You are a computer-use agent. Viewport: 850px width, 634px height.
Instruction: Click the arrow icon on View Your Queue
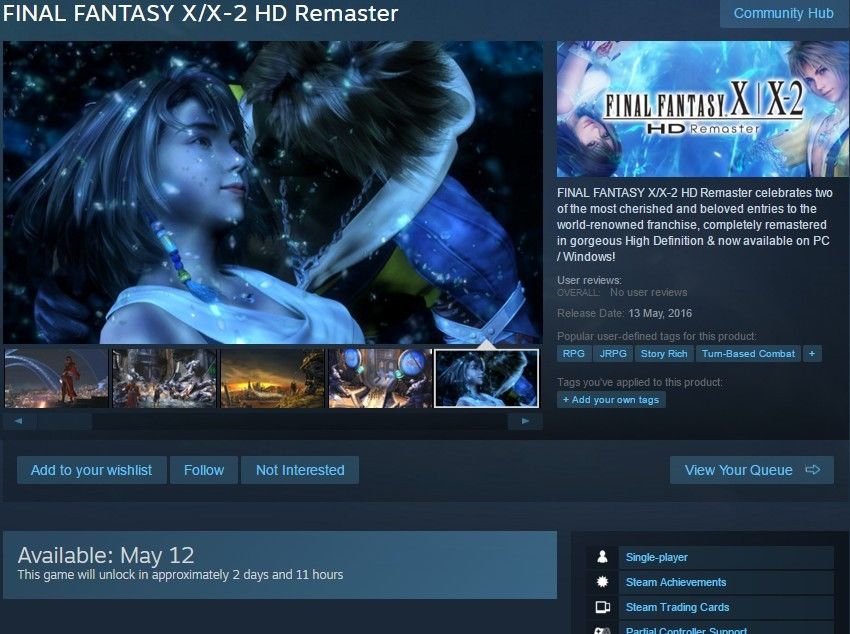point(813,470)
